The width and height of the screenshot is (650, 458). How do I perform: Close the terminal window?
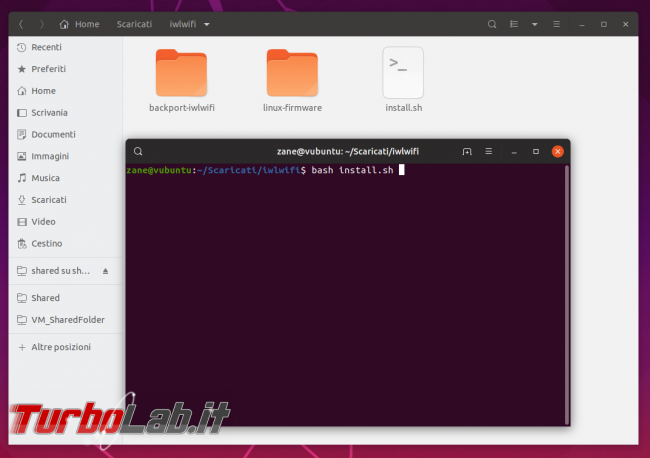(558, 152)
